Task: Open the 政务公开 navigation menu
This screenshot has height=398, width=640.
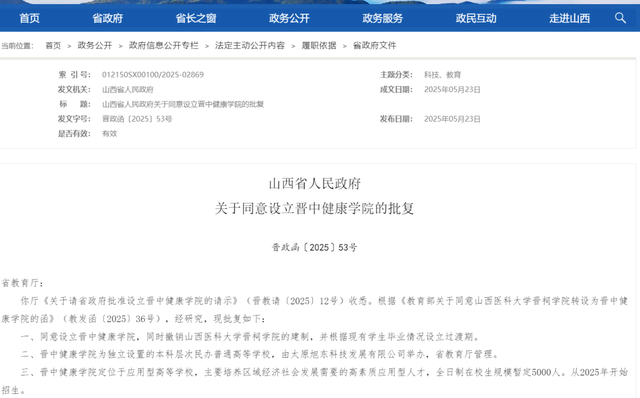Action: [x=289, y=18]
